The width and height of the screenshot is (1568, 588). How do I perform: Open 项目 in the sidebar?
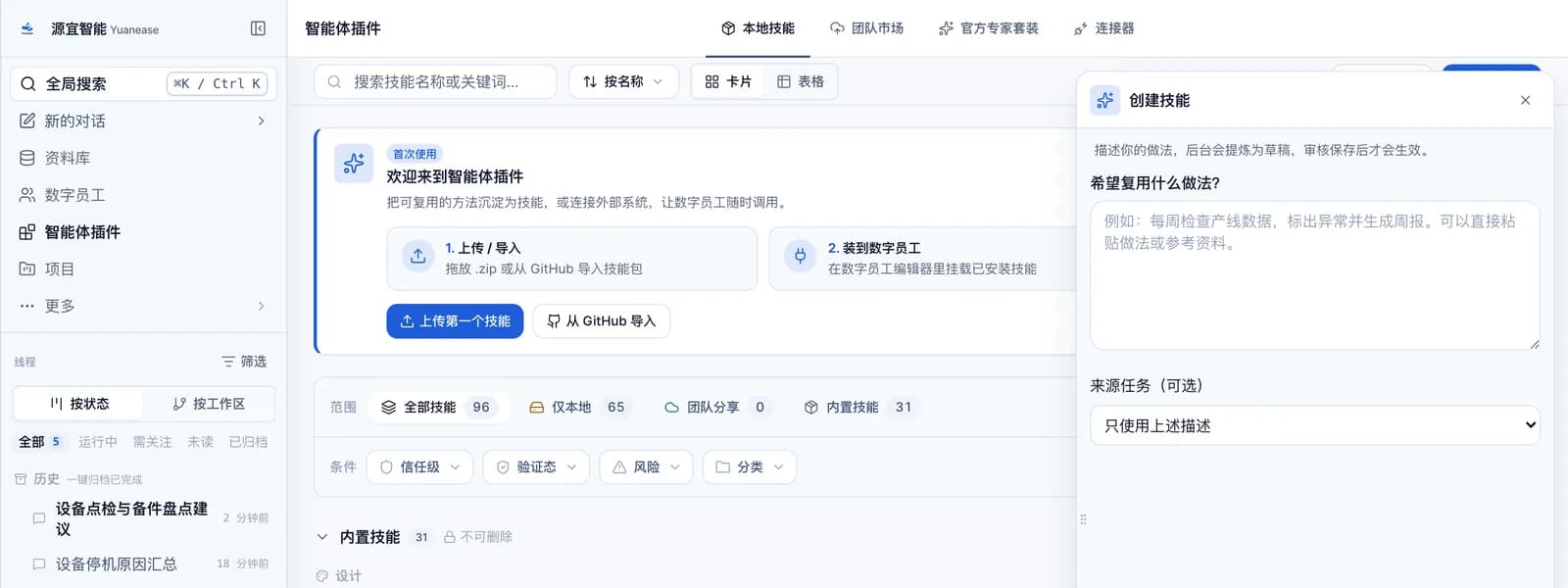[60, 269]
